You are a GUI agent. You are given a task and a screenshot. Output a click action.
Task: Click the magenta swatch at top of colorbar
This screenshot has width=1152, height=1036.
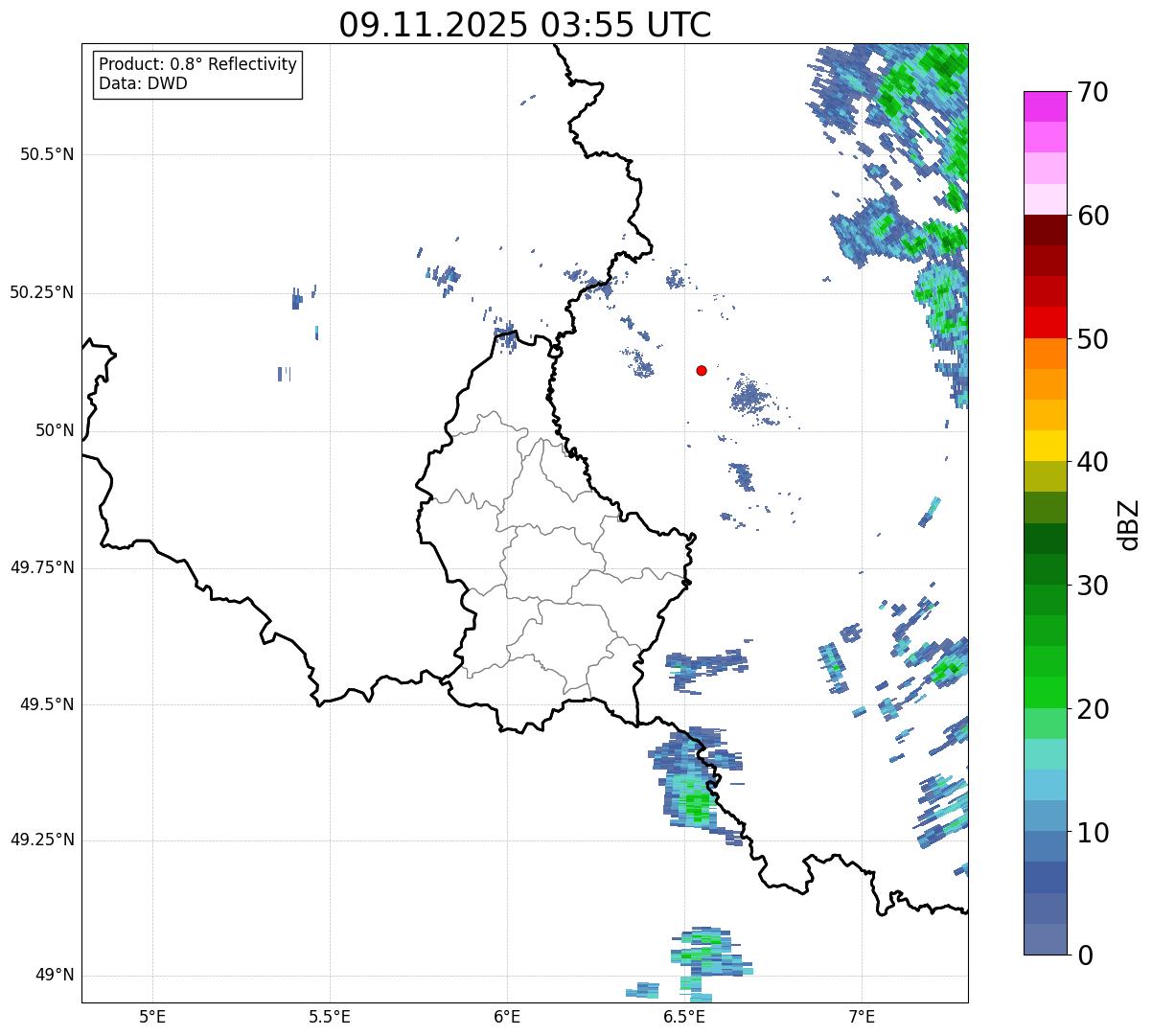[1045, 106]
